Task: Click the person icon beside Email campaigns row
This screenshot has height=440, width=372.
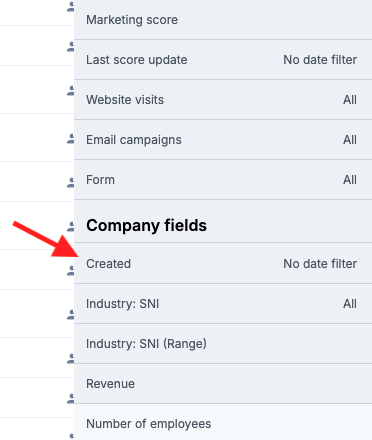Action: click(x=71, y=139)
